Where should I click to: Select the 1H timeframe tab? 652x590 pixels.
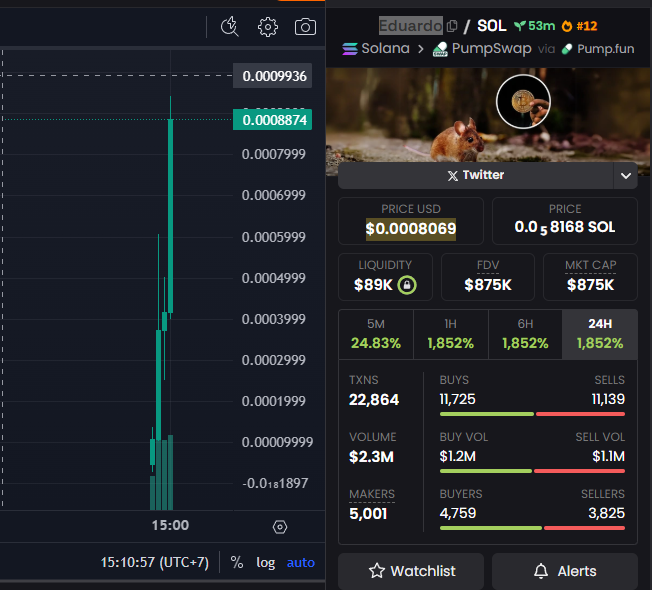[x=451, y=334]
